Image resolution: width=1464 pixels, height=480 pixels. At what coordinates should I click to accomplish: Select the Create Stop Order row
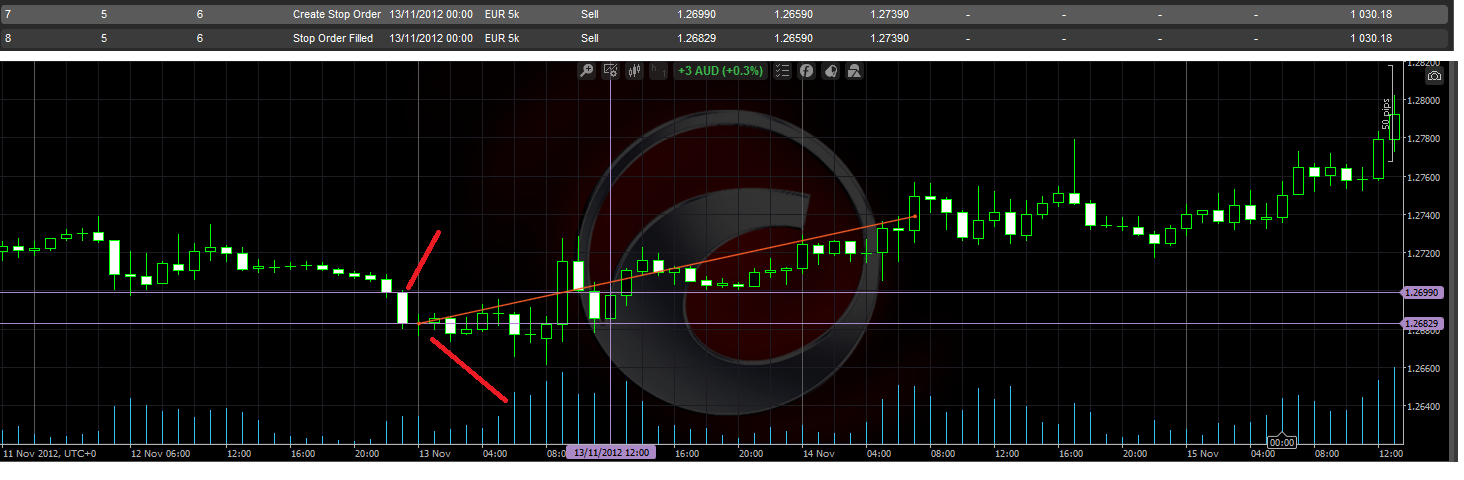click(x=724, y=15)
